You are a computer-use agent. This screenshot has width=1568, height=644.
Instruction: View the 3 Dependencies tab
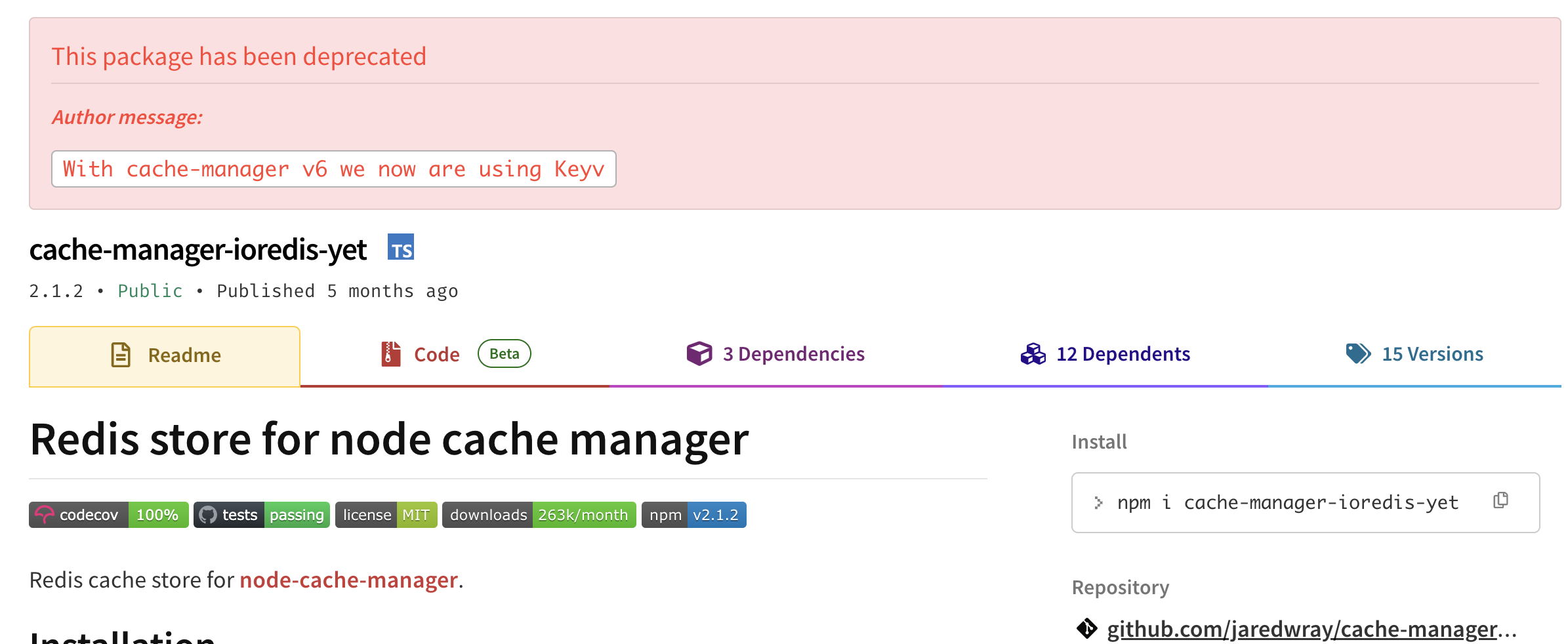point(793,354)
